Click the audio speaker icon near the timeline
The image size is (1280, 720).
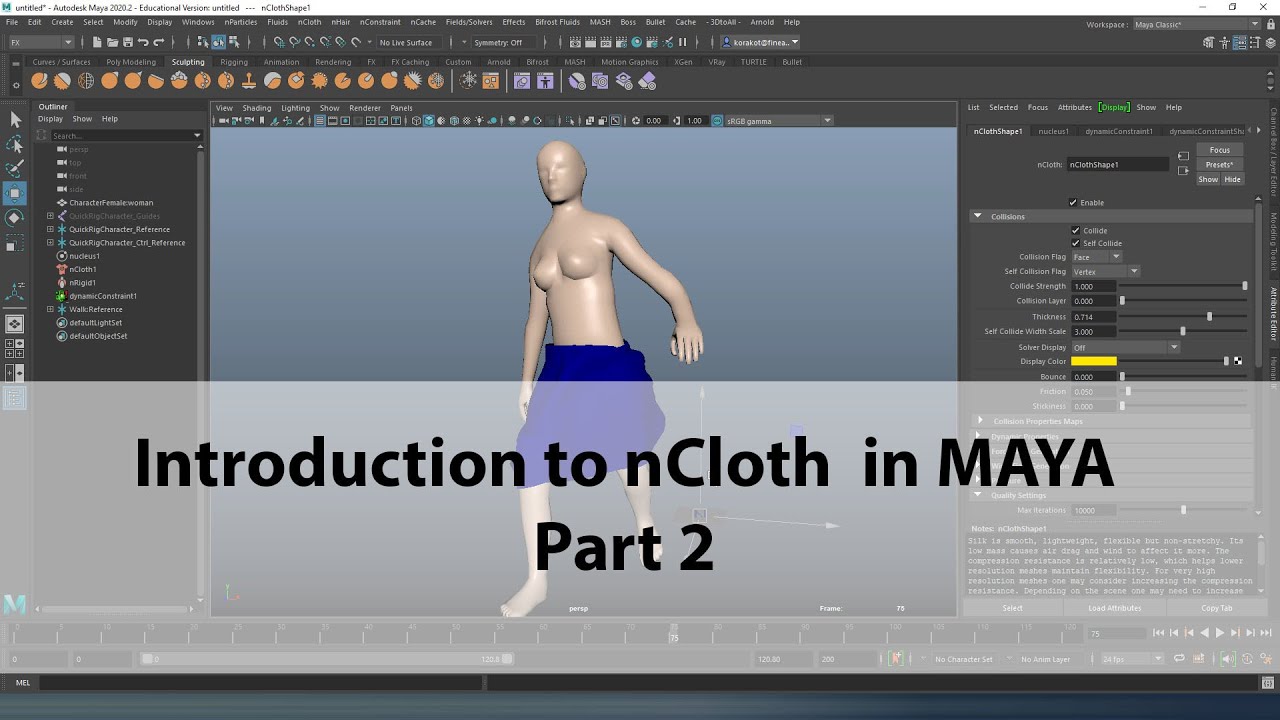(x=1227, y=659)
